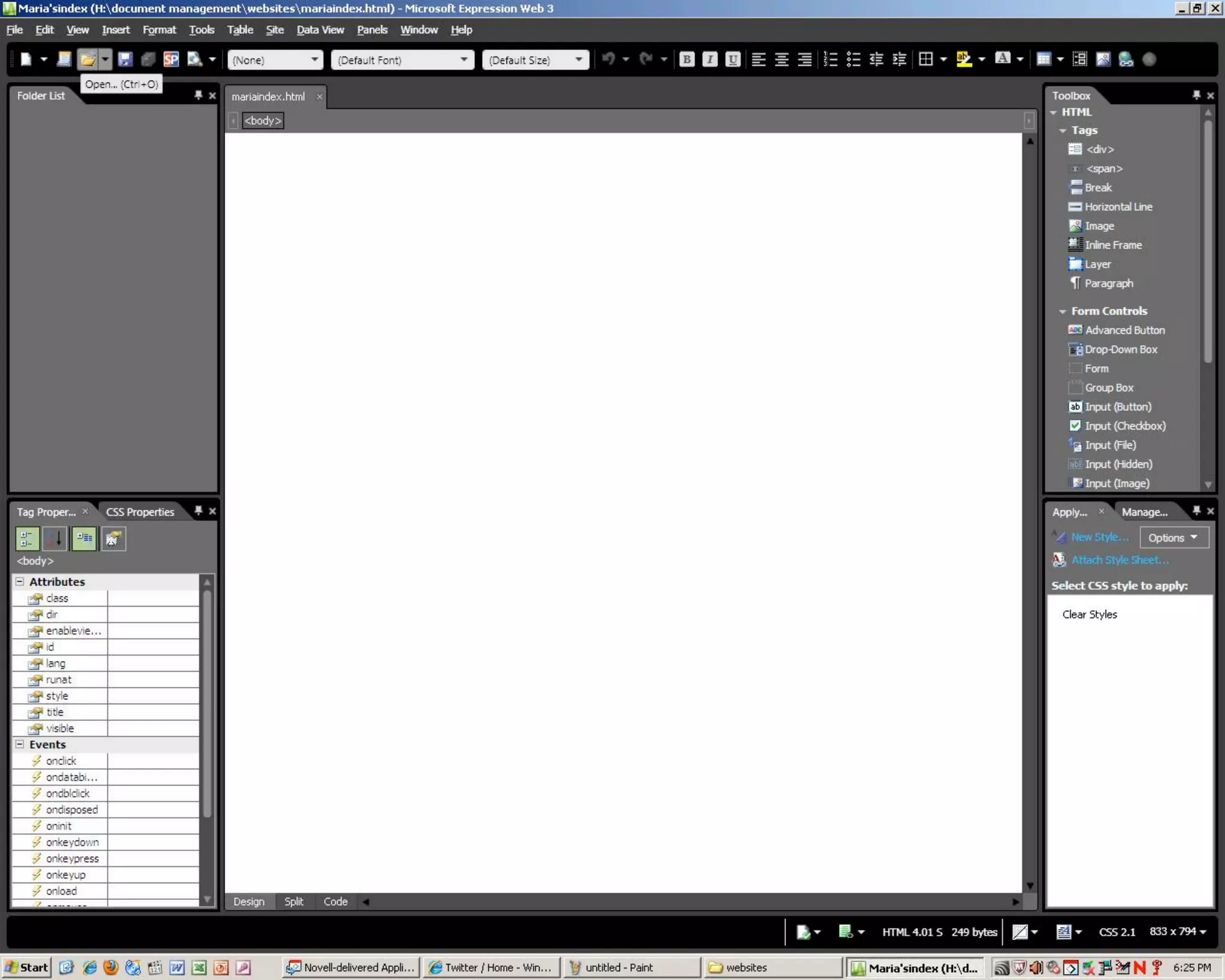Click the Increase Indent icon

[x=899, y=59]
